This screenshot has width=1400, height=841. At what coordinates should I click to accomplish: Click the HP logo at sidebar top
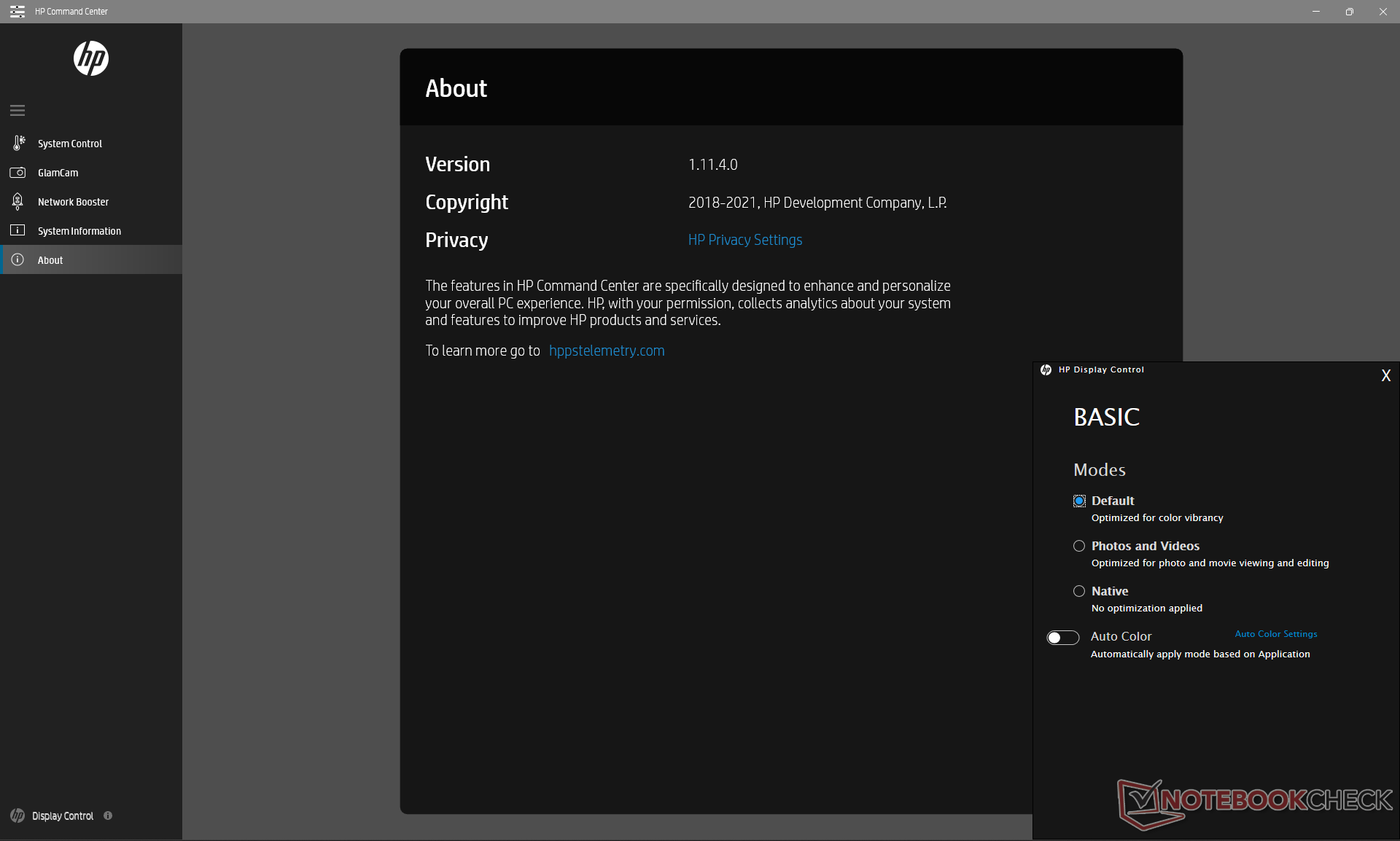coord(91,58)
